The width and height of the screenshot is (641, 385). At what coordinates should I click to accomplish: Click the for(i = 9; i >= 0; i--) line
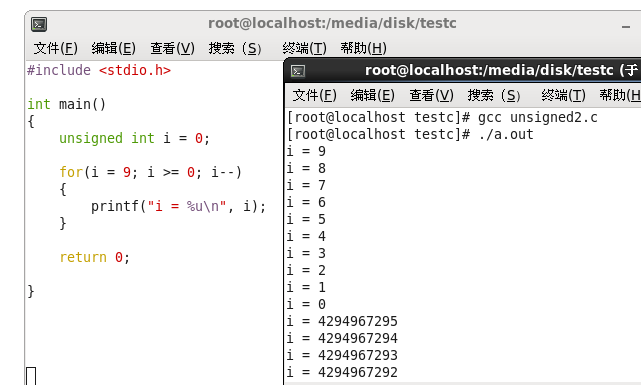tap(151, 172)
